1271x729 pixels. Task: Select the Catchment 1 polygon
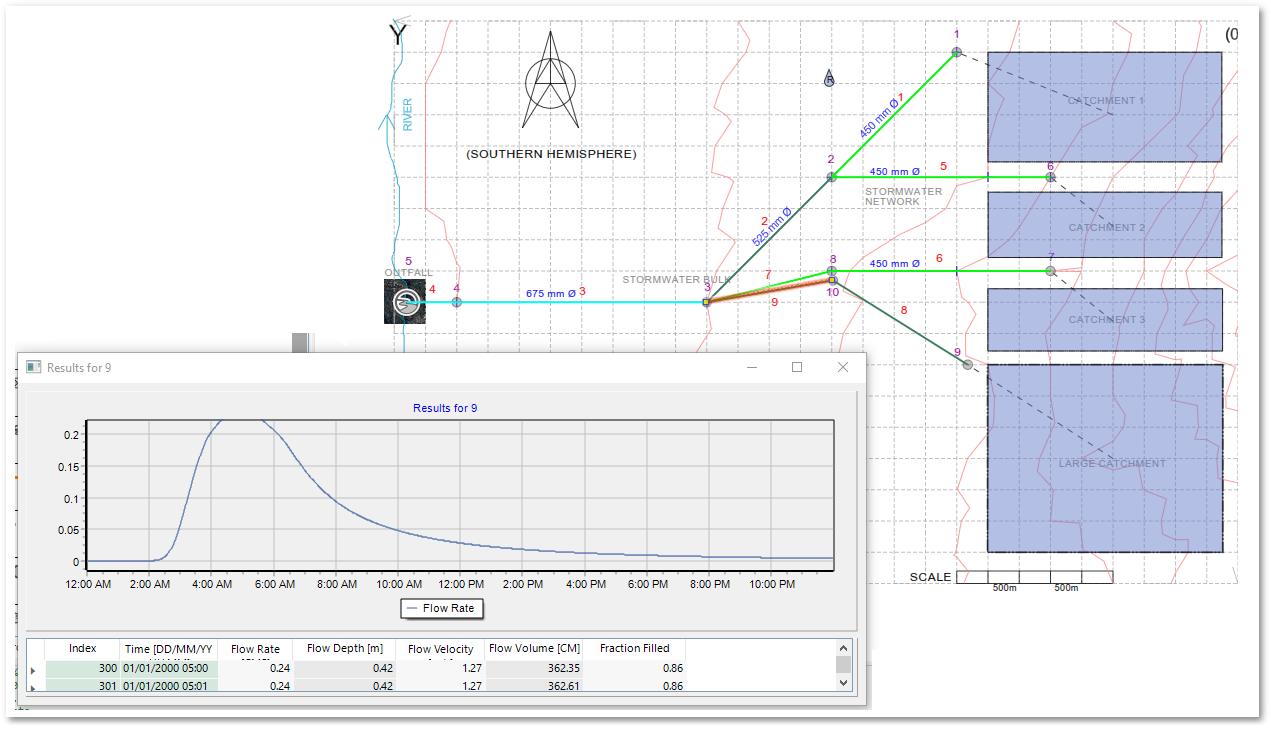[x=1105, y=107]
